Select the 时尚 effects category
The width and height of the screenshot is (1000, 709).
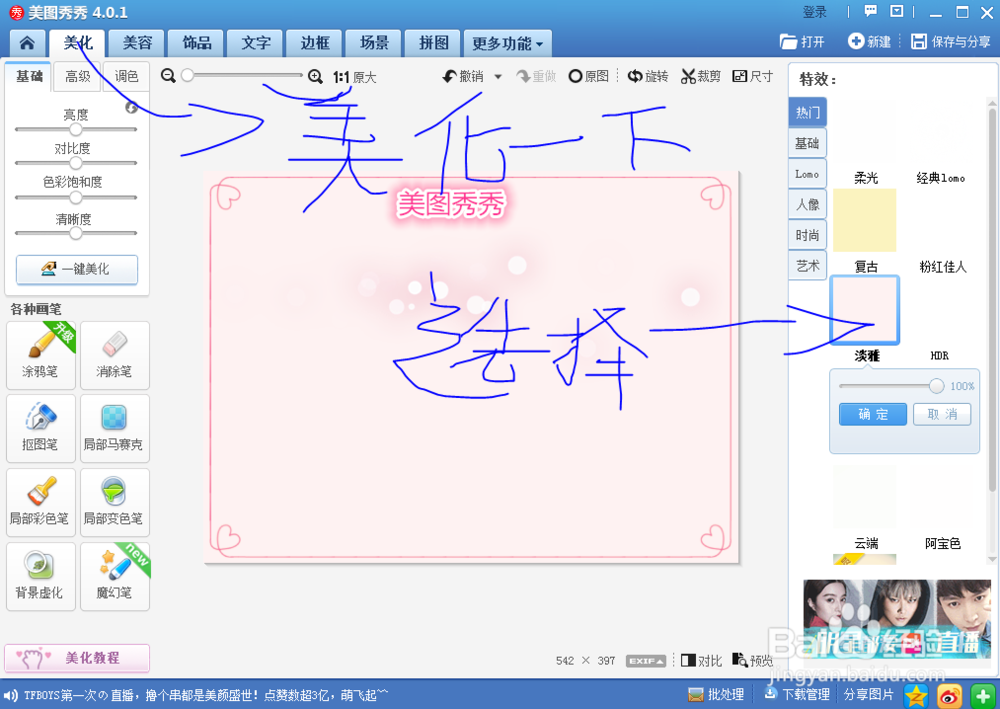[807, 235]
